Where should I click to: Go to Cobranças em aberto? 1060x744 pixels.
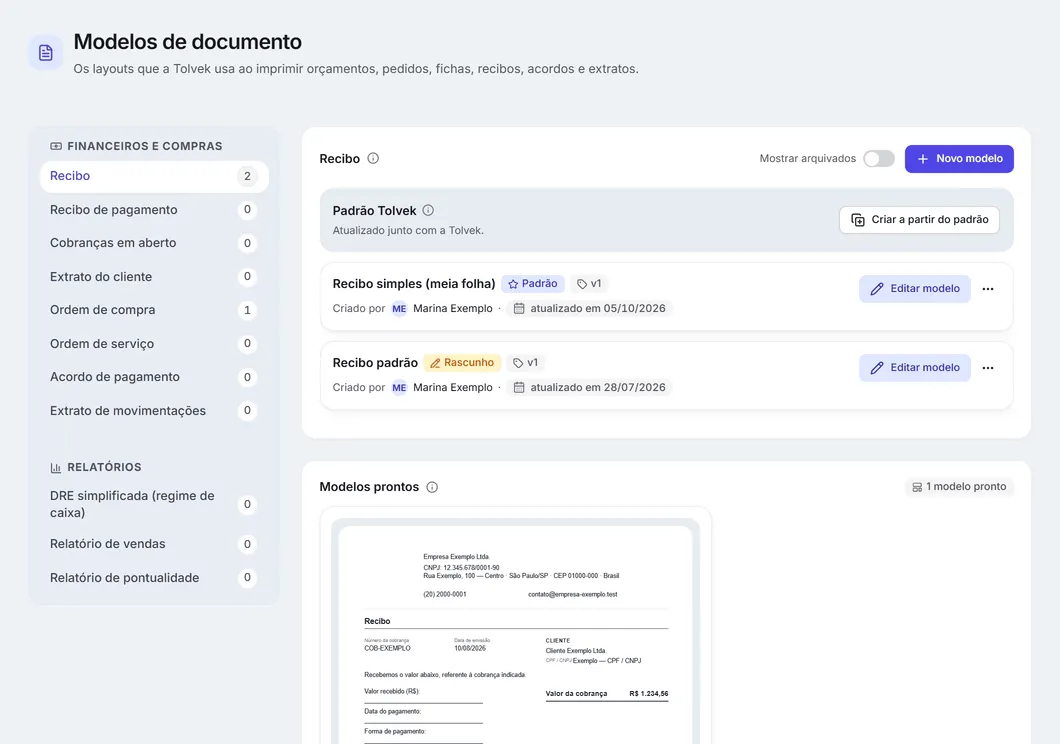tap(154, 243)
